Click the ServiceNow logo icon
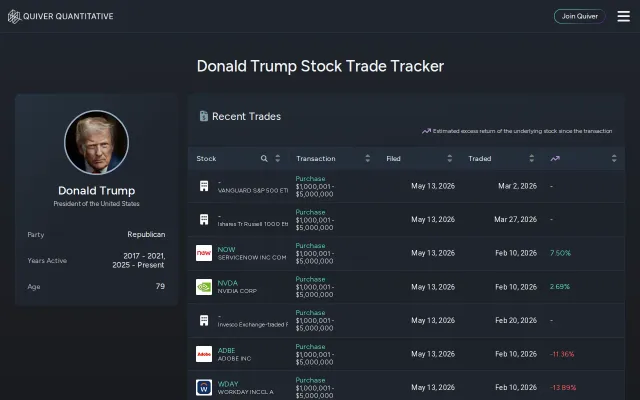640x400 pixels. pos(204,253)
